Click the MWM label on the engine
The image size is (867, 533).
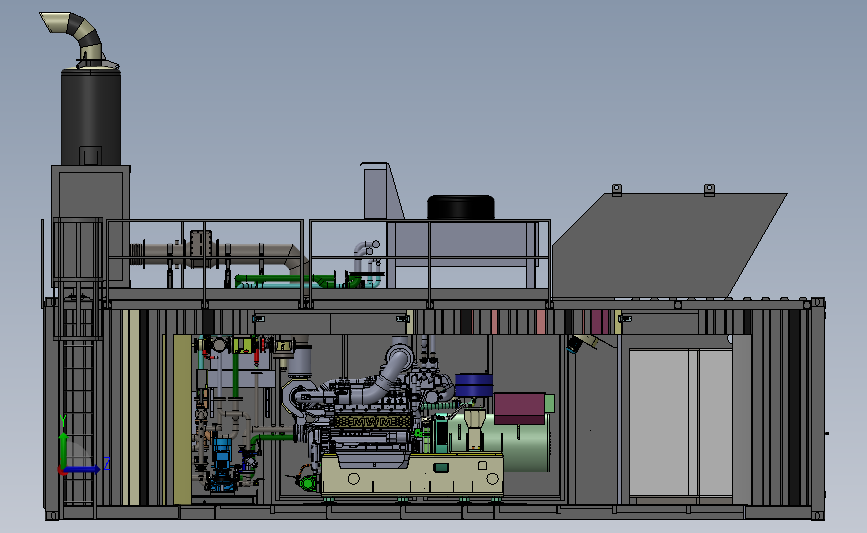[x=374, y=422]
